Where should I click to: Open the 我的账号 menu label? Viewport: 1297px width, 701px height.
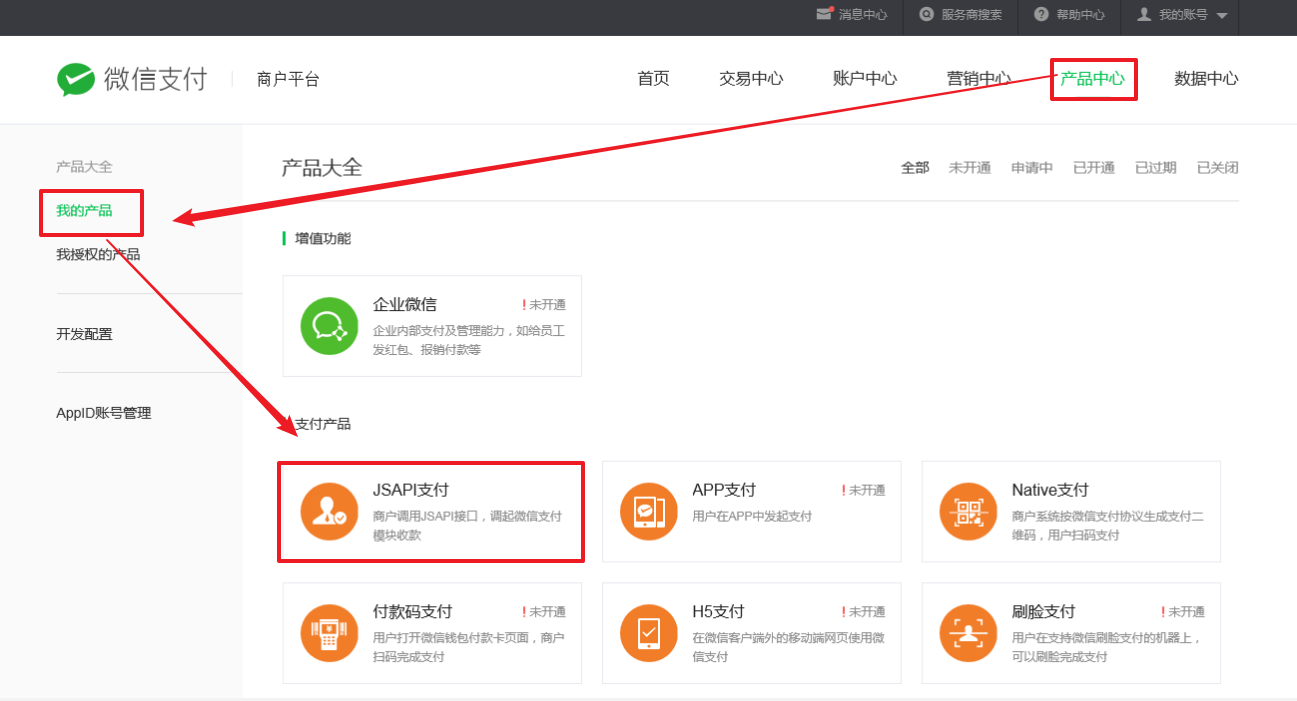click(x=1183, y=15)
